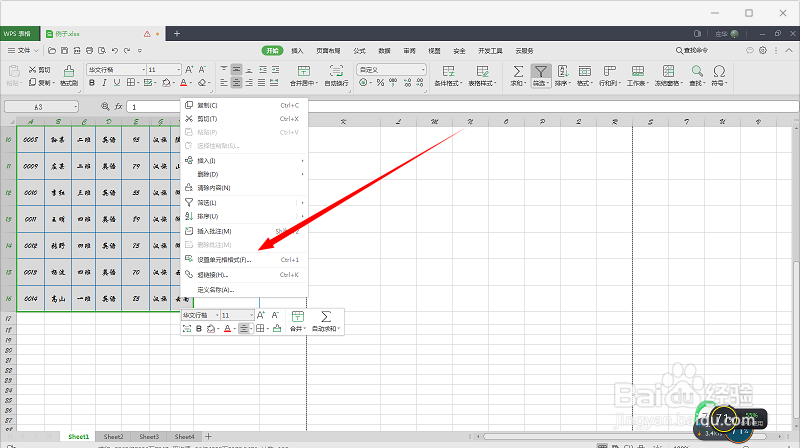Click the Wrap Text icon
Viewport: 800px width, 448px height.
coord(336,71)
